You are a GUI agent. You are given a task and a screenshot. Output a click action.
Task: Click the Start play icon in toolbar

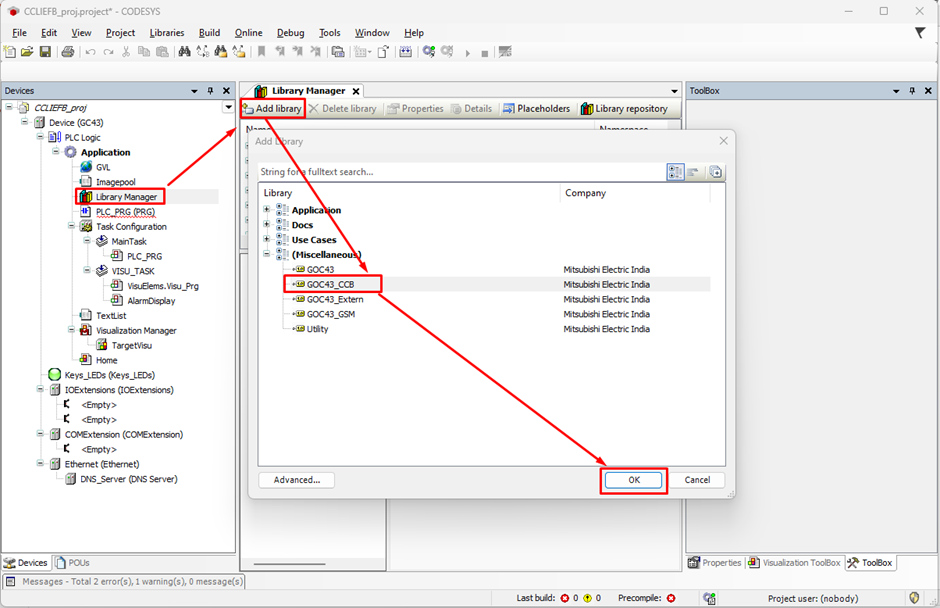pos(468,53)
